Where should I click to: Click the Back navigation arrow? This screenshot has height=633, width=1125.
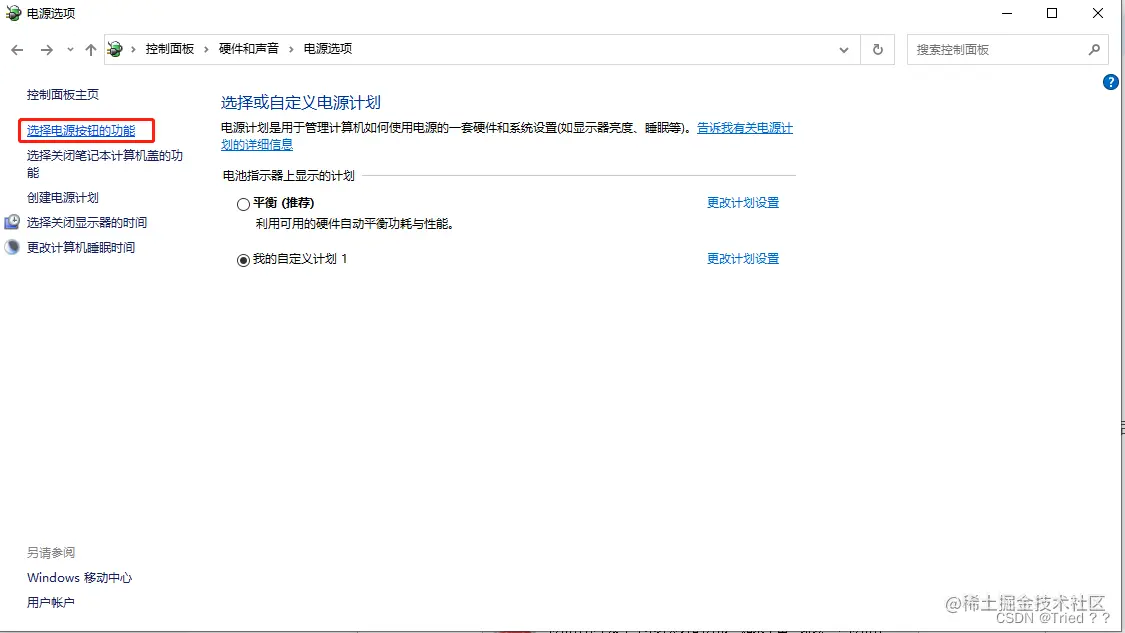point(17,48)
